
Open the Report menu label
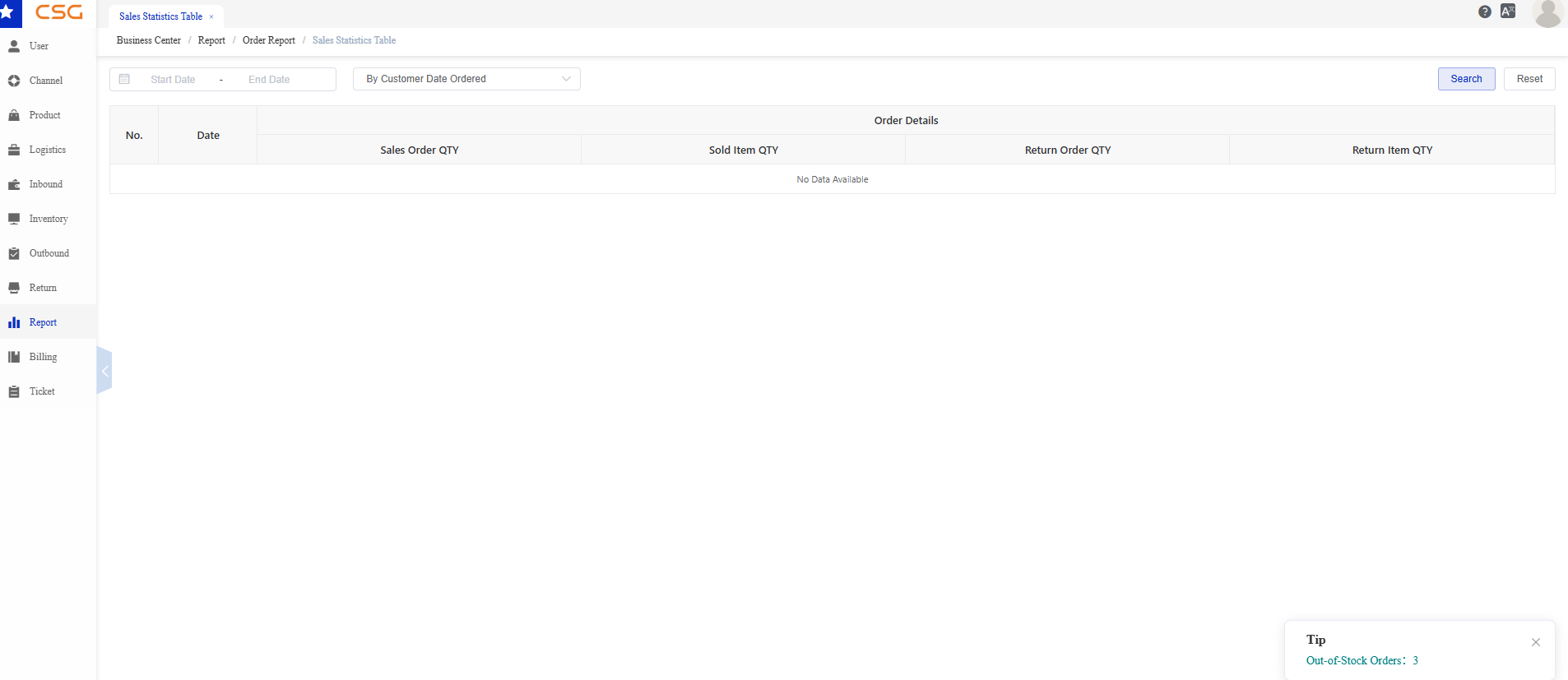[43, 322]
